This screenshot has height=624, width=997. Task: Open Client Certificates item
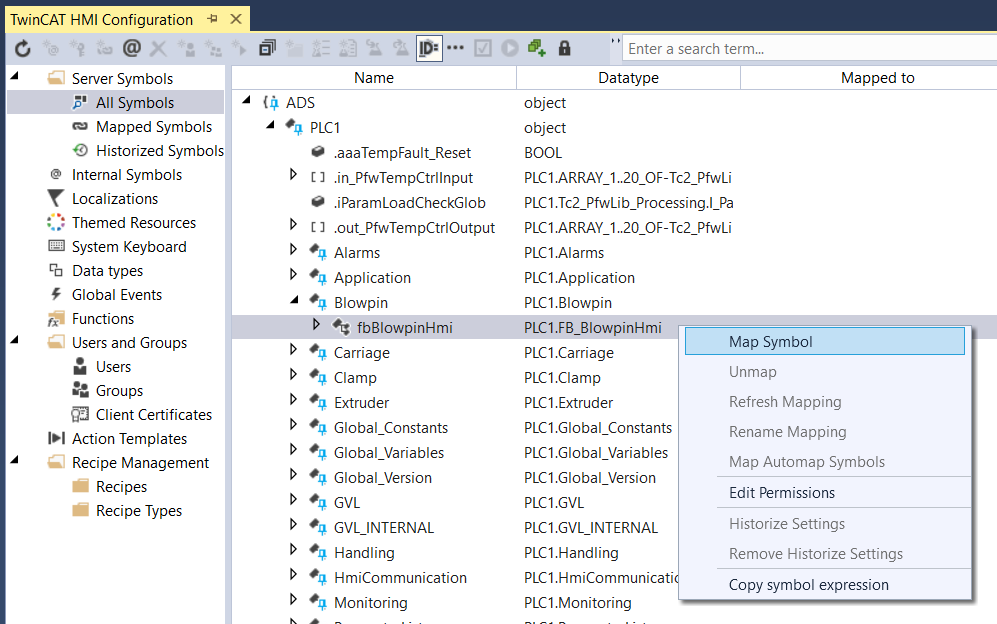tap(154, 415)
